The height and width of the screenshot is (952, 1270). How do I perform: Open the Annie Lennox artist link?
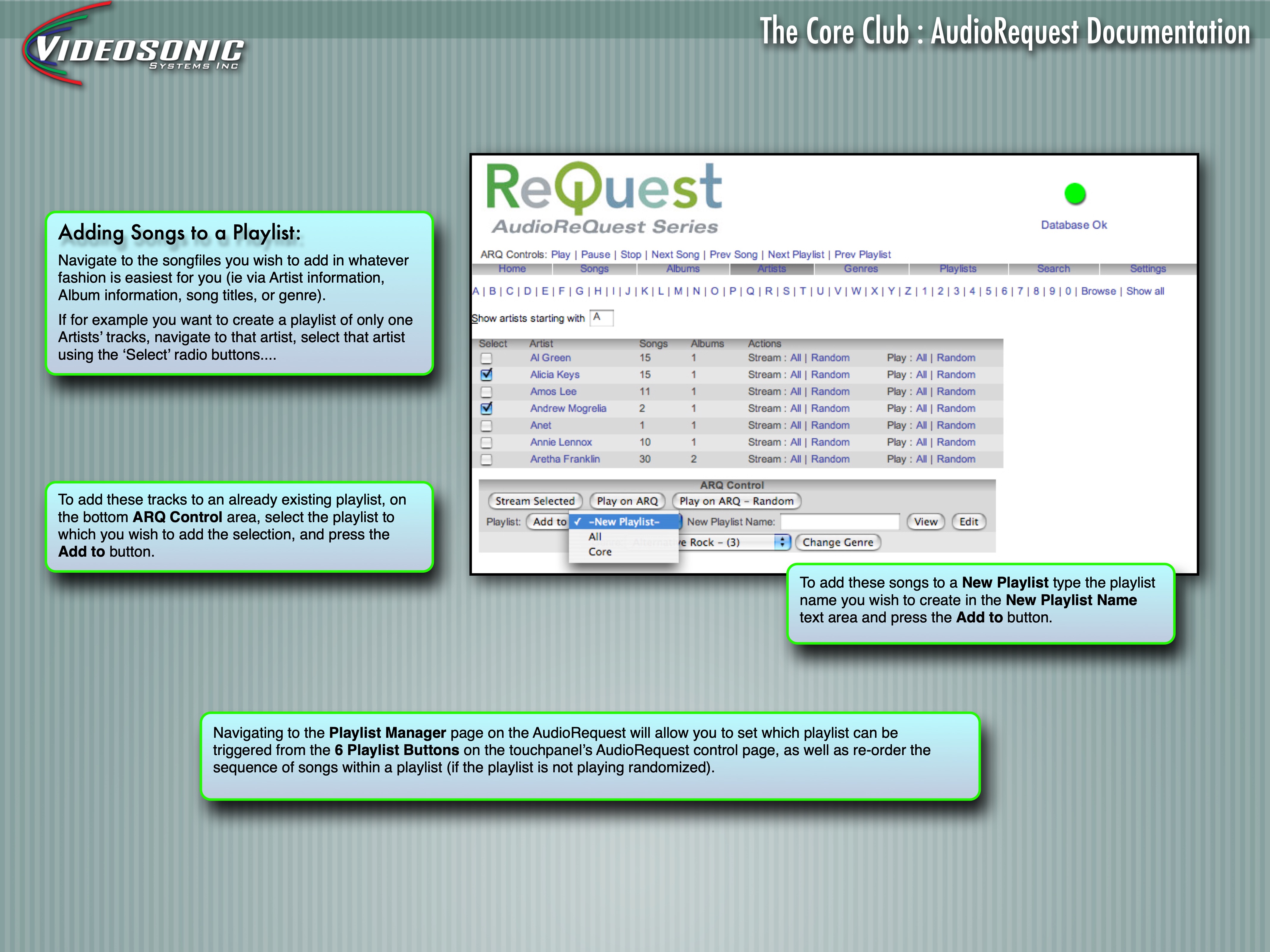[561, 442]
